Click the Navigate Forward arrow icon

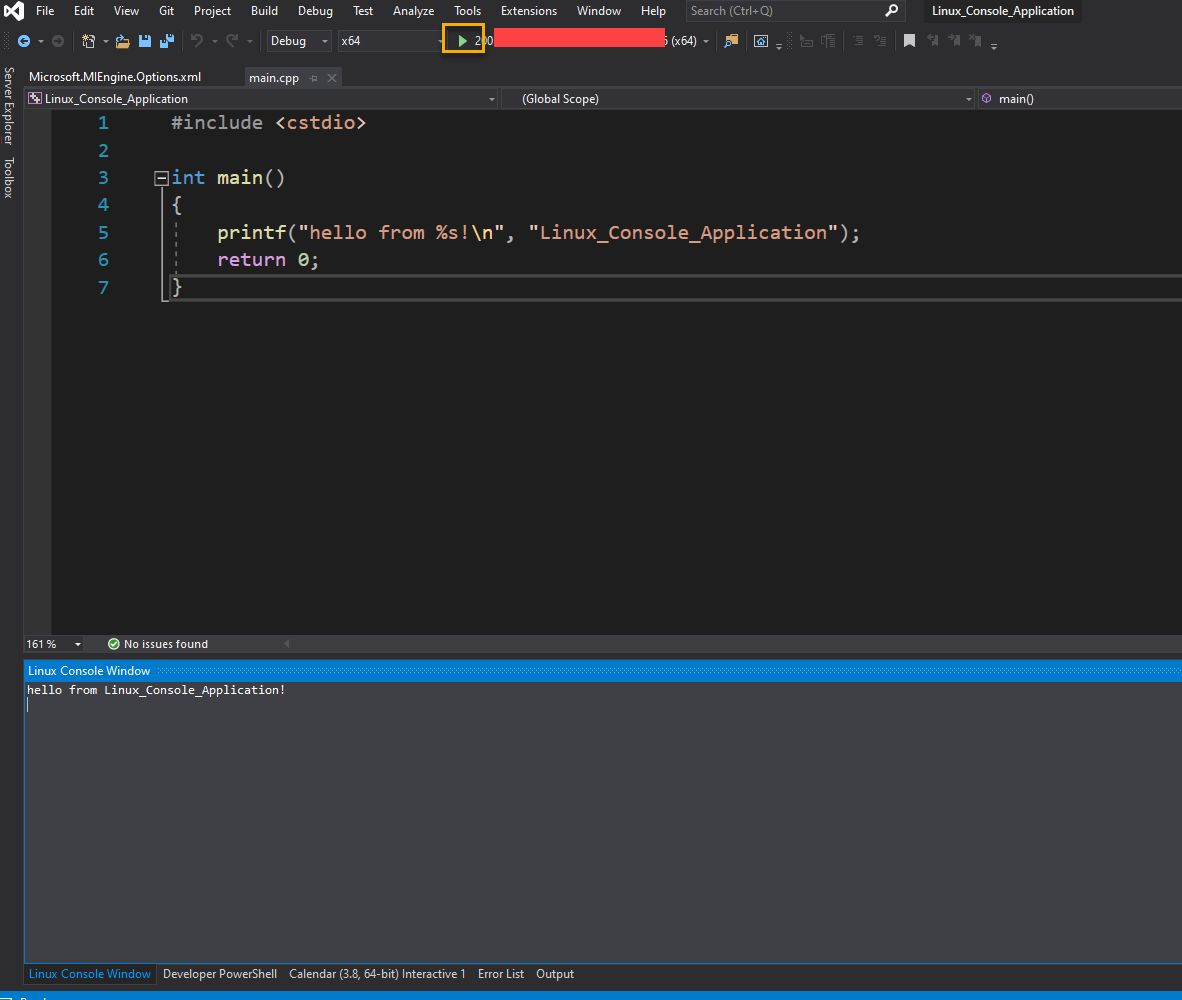click(x=57, y=41)
